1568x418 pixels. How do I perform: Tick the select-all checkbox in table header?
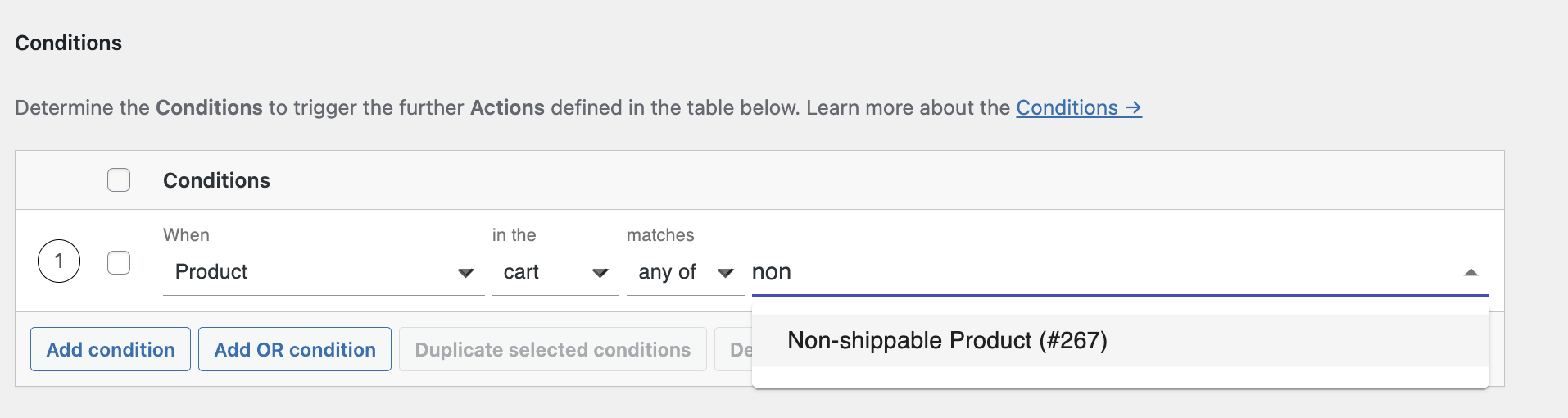[x=119, y=180]
